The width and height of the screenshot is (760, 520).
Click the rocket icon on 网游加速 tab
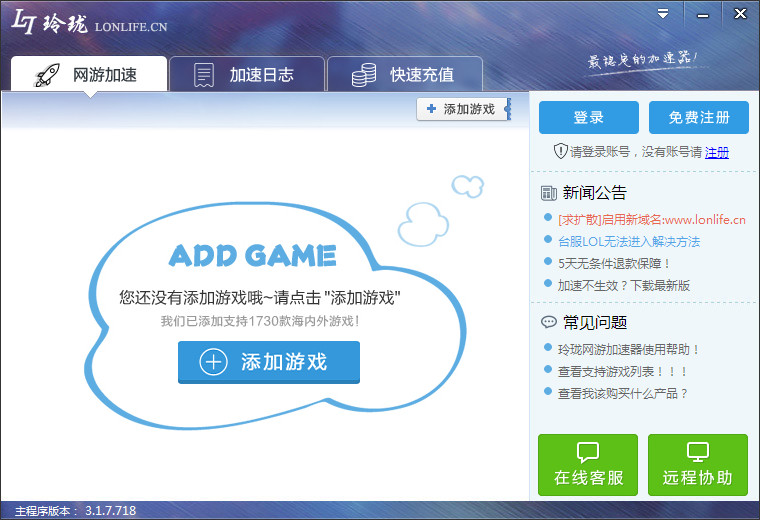coord(47,75)
